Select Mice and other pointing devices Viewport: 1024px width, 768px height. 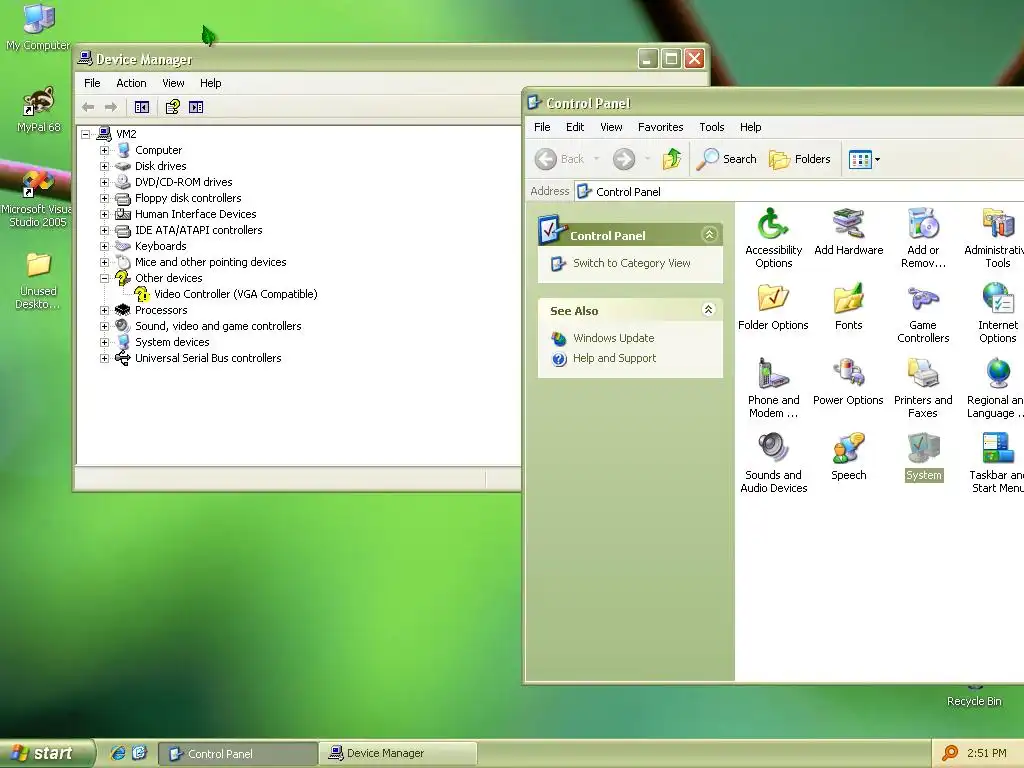(x=210, y=262)
